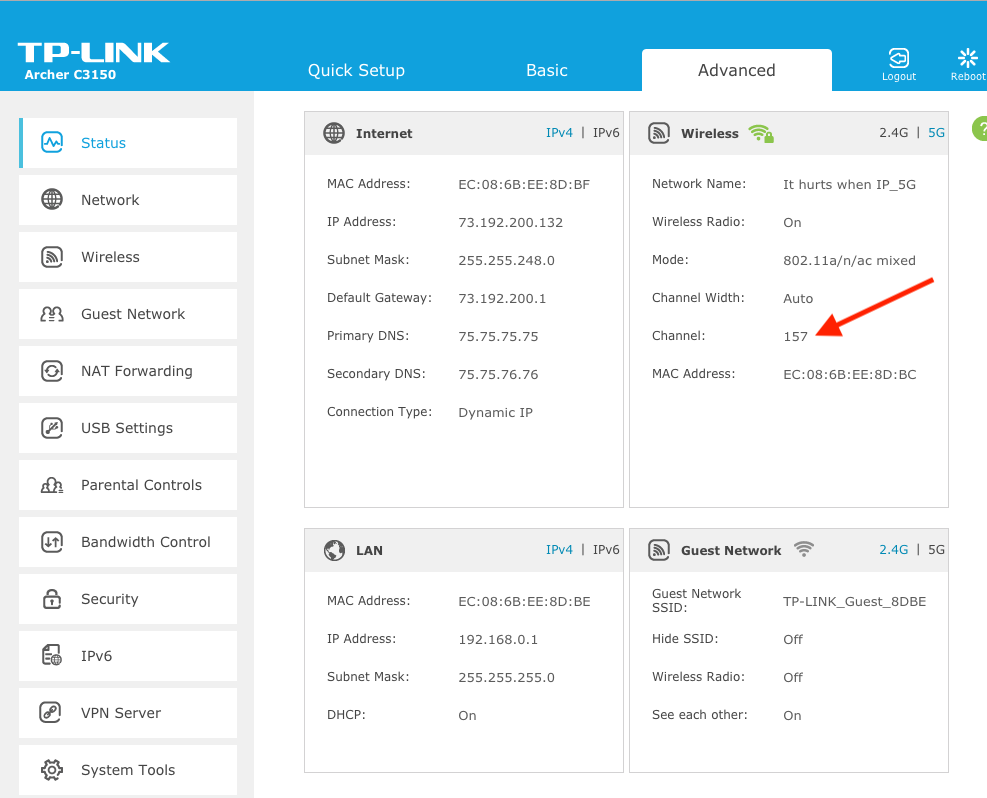Viewport: 987px width, 798px height.
Task: Click the gray Guest Network Wi-Fi signal icon
Action: 804,549
